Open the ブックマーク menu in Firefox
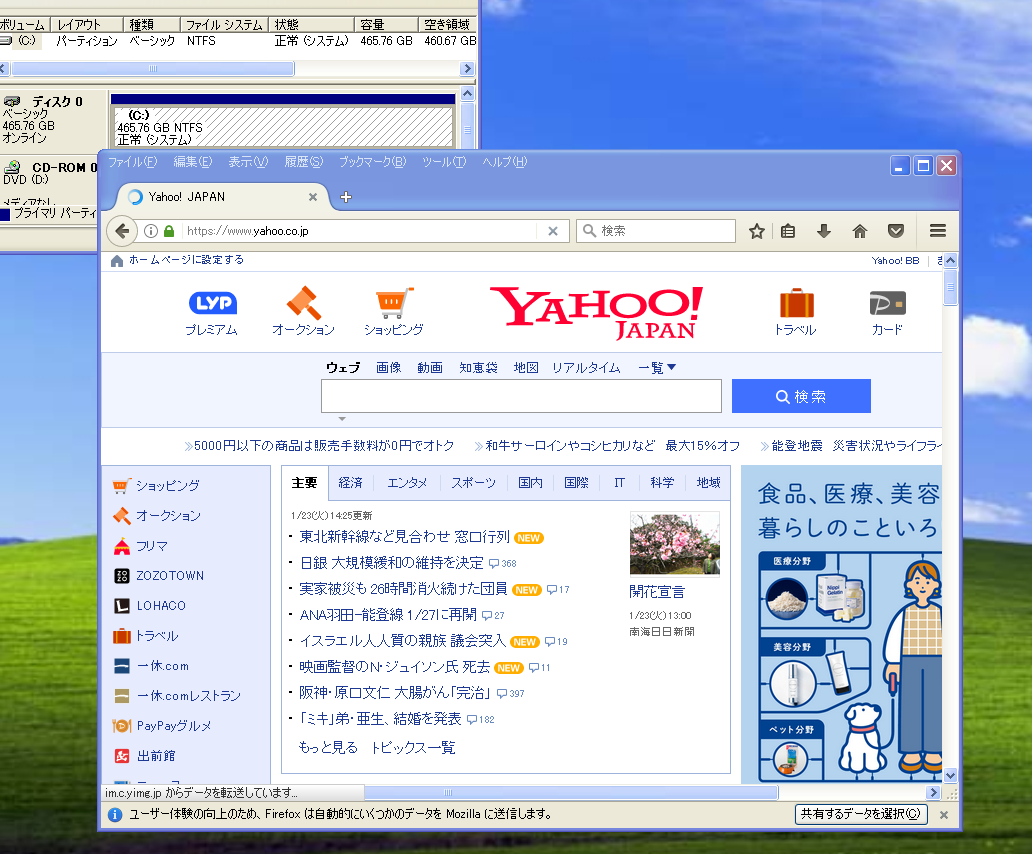 373,162
